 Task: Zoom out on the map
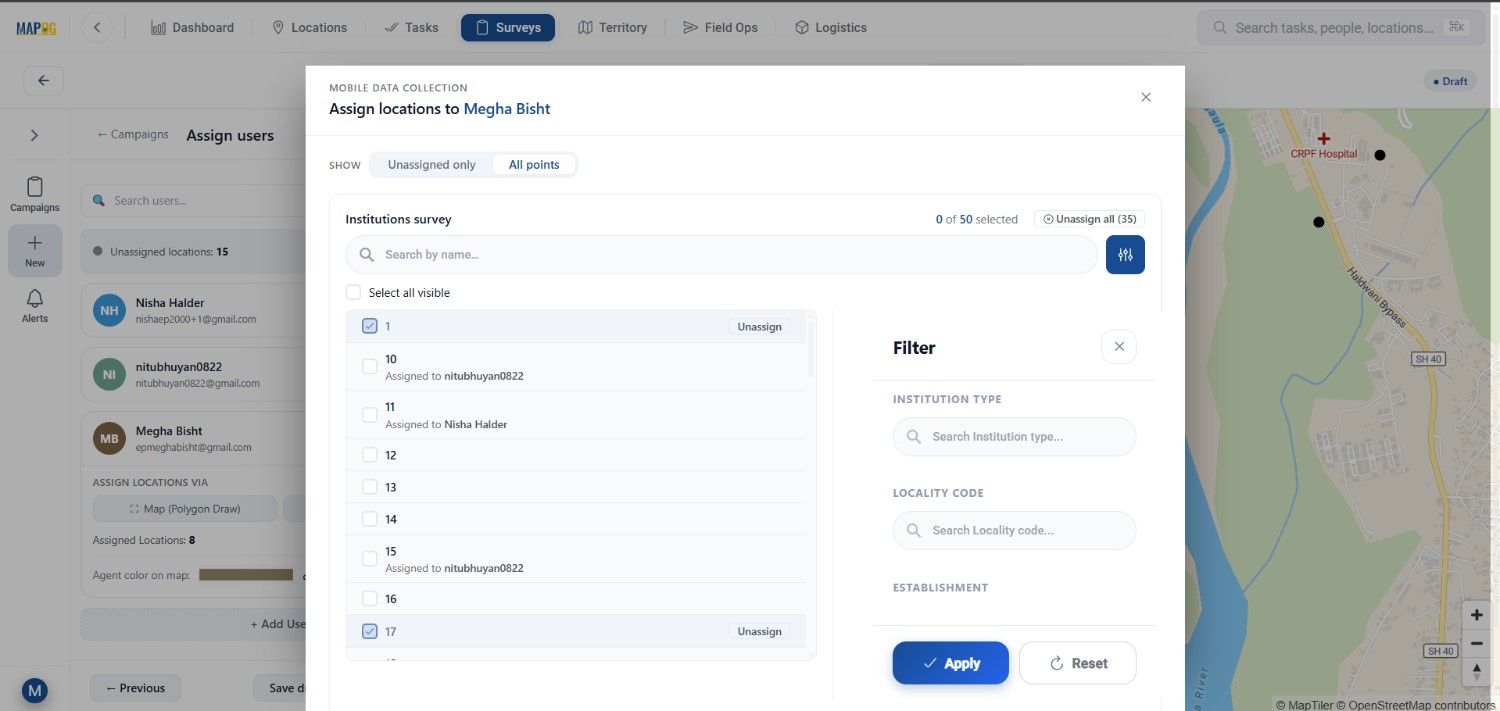pyautogui.click(x=1476, y=643)
